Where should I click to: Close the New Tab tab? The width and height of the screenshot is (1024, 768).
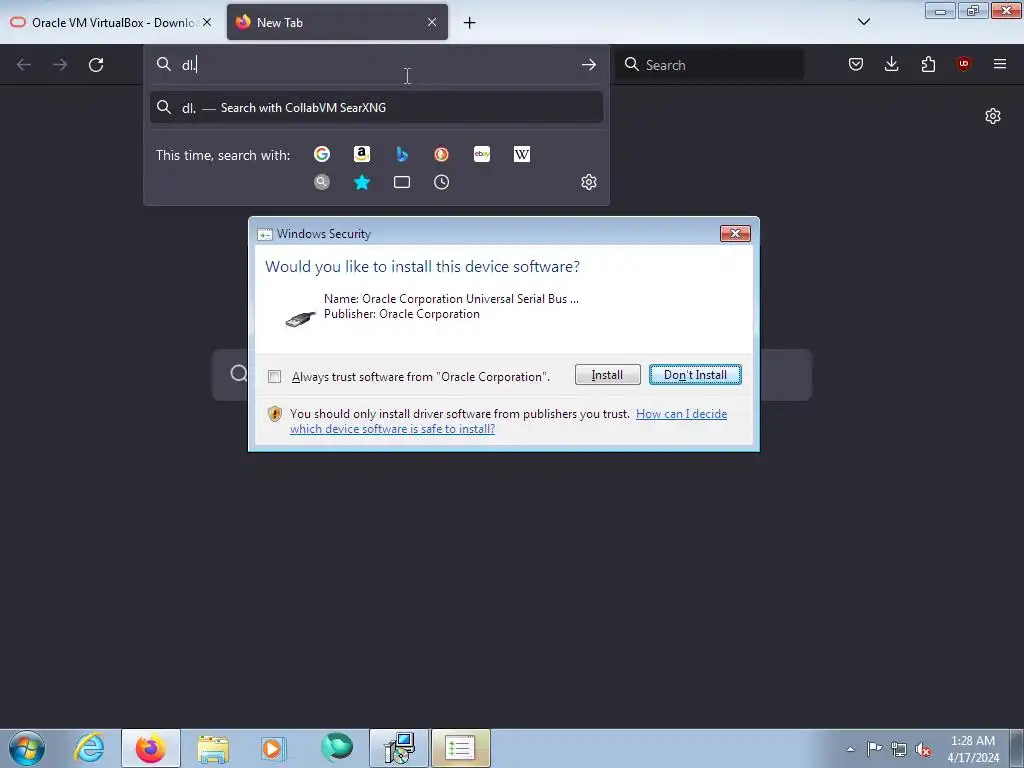tap(432, 22)
